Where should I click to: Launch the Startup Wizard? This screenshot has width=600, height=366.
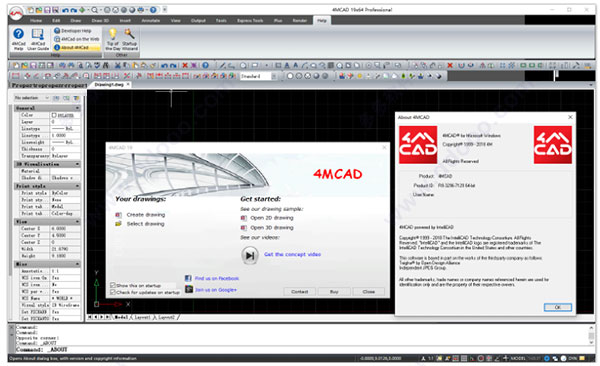coord(129,39)
